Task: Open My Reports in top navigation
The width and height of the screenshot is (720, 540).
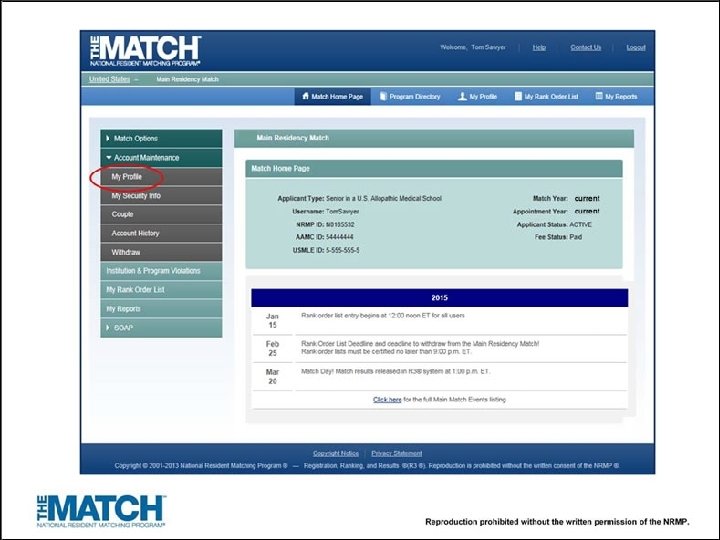Action: tap(617, 96)
